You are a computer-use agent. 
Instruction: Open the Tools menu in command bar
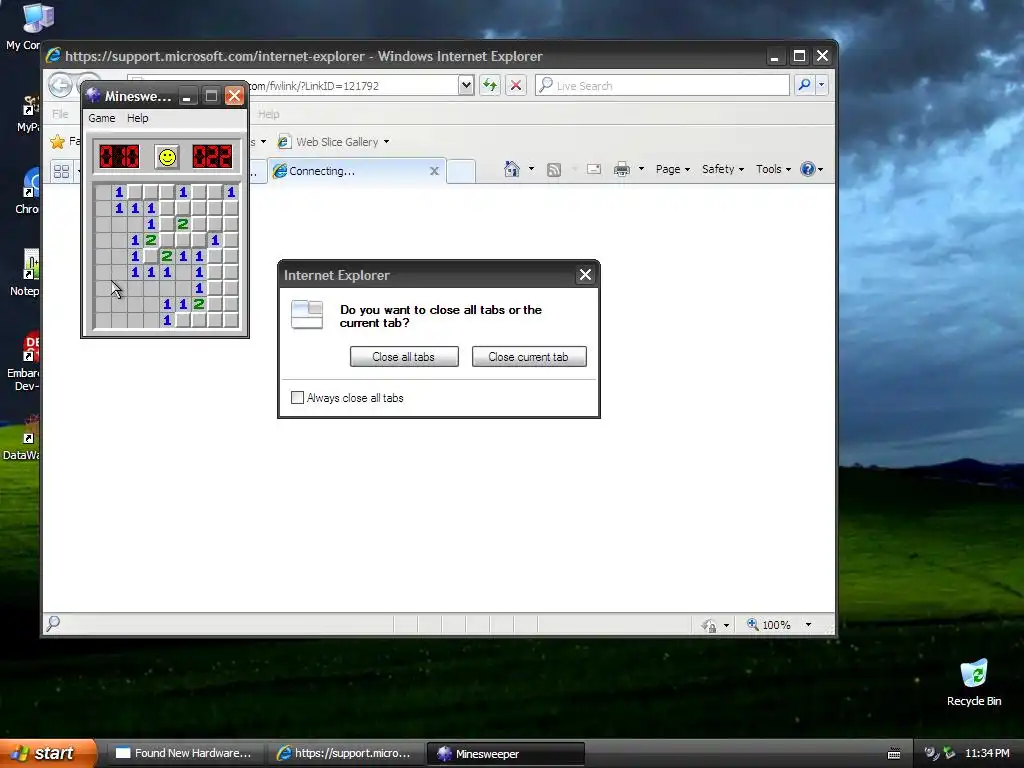773,169
